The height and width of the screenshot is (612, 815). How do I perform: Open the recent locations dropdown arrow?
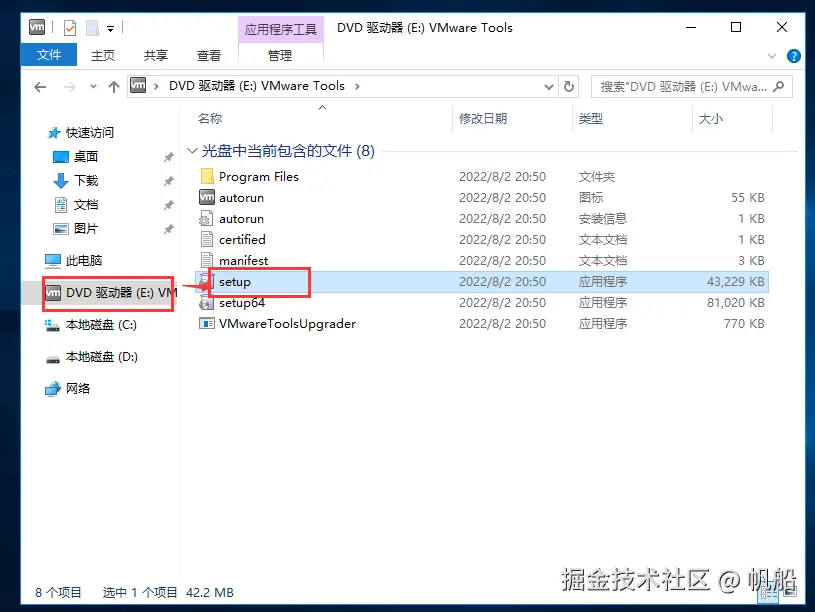point(93,87)
